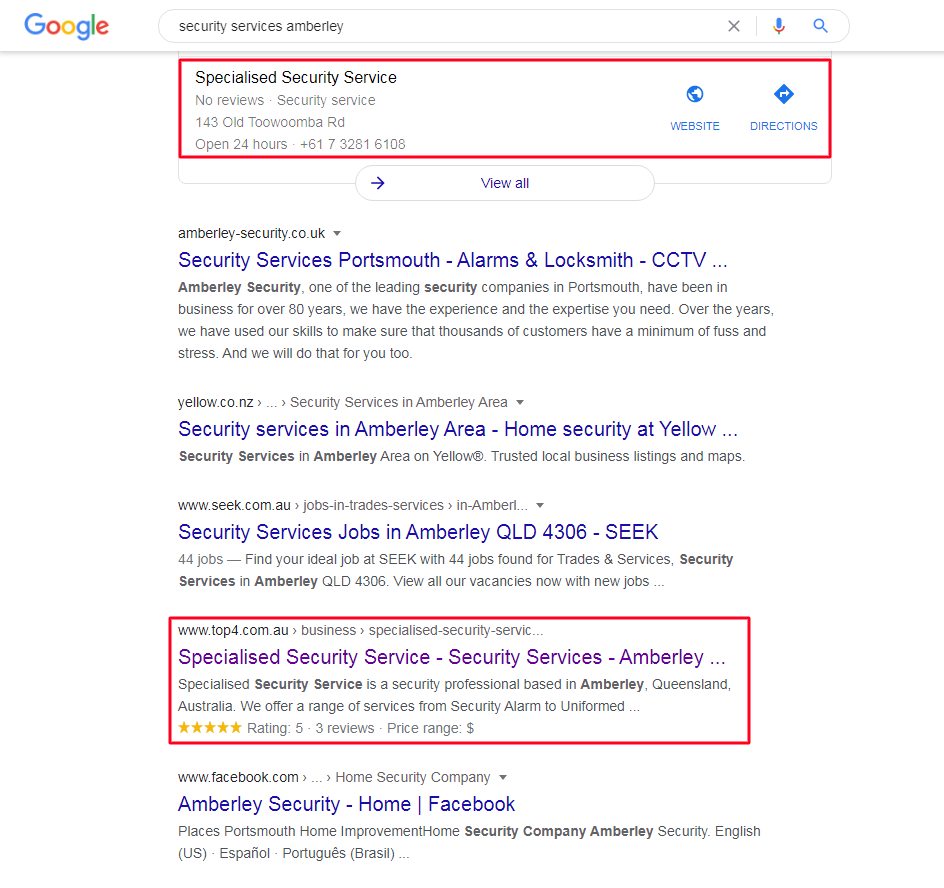
Task: Expand the seek.com.au result options arrow
Action: click(540, 505)
